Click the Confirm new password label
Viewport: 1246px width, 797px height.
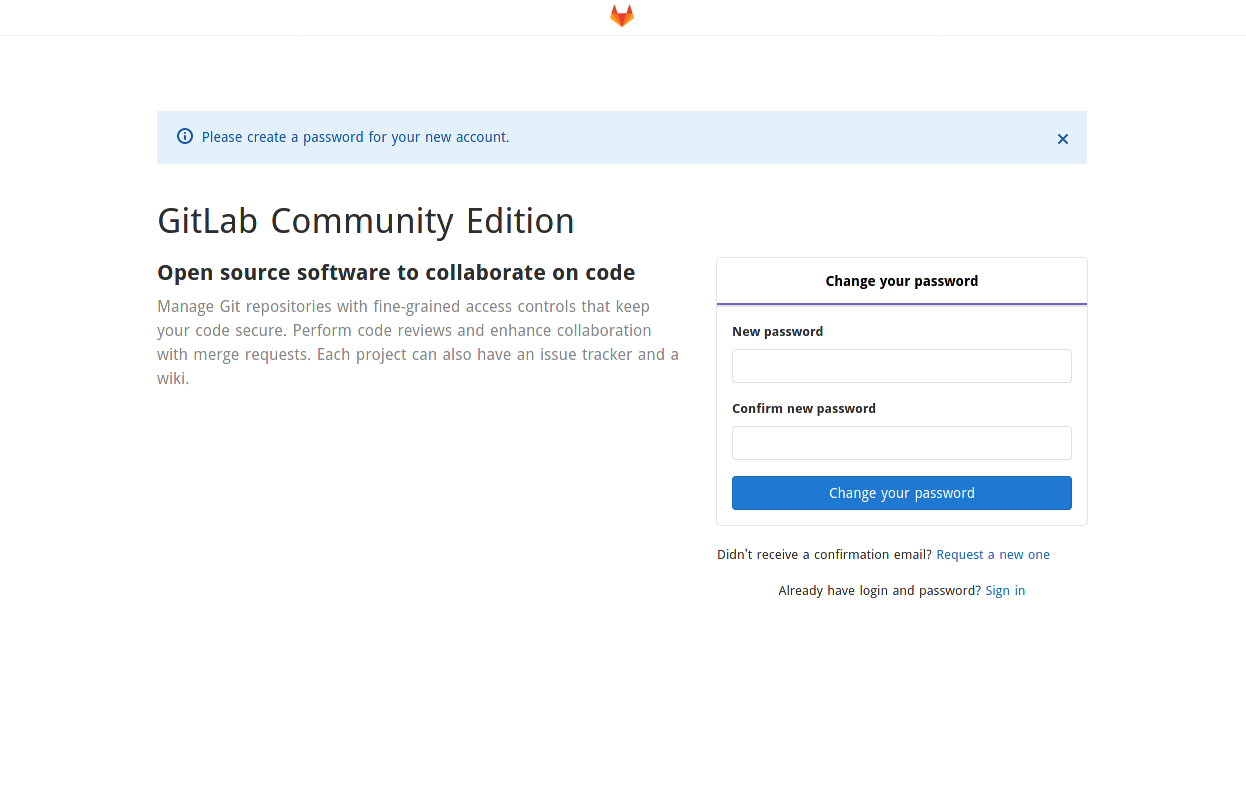[803, 409]
